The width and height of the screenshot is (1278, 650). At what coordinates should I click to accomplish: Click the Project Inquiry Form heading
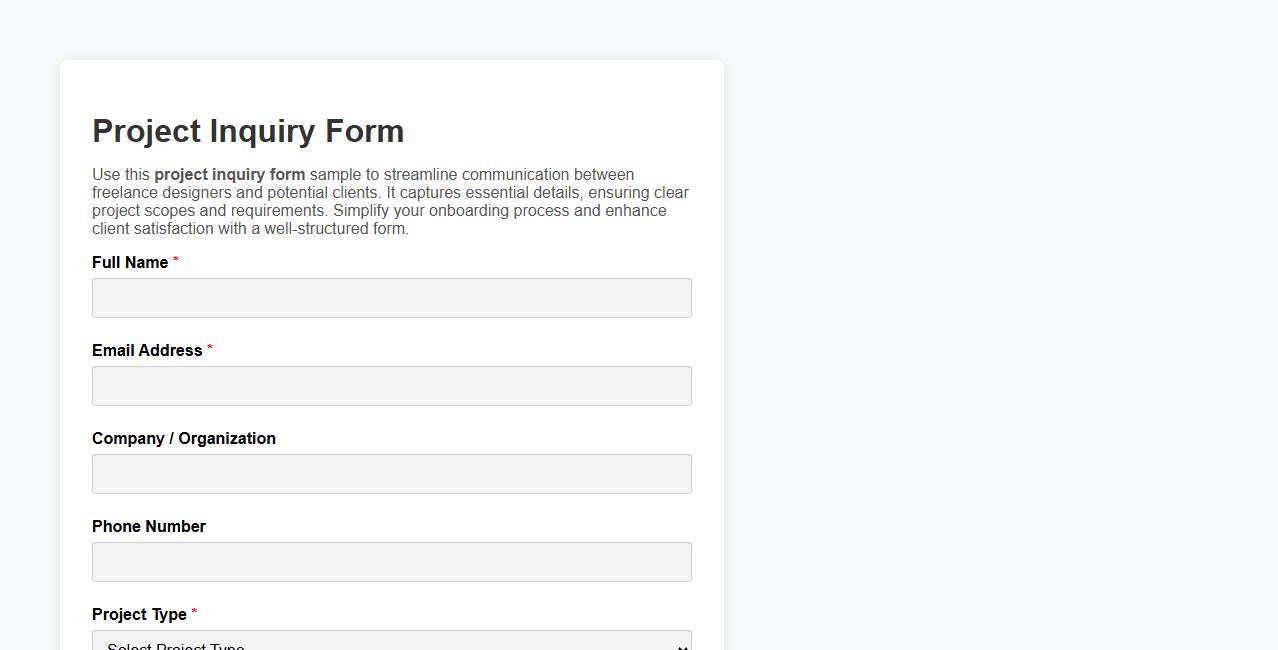pos(247,131)
